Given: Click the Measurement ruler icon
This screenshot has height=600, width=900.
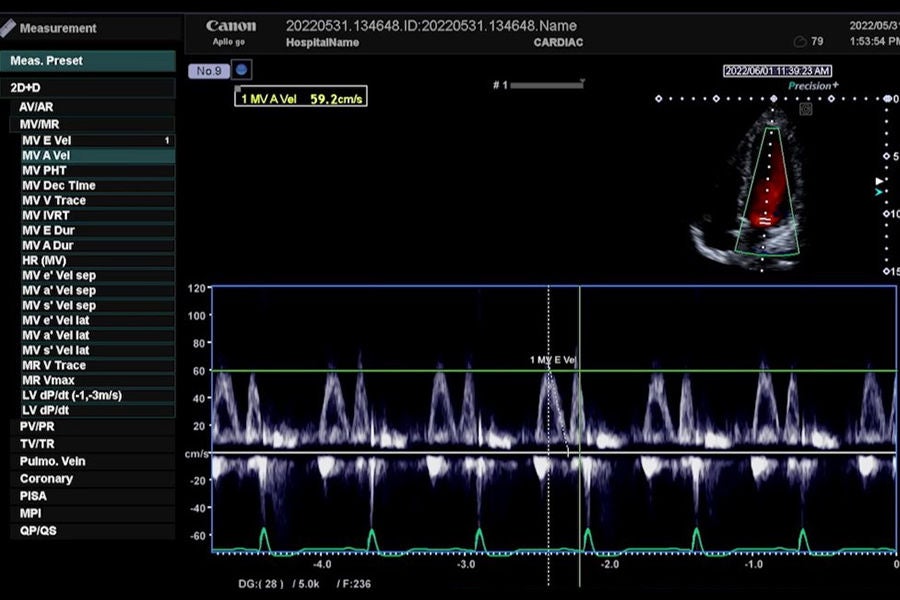Looking at the screenshot, I should click(x=8, y=28).
